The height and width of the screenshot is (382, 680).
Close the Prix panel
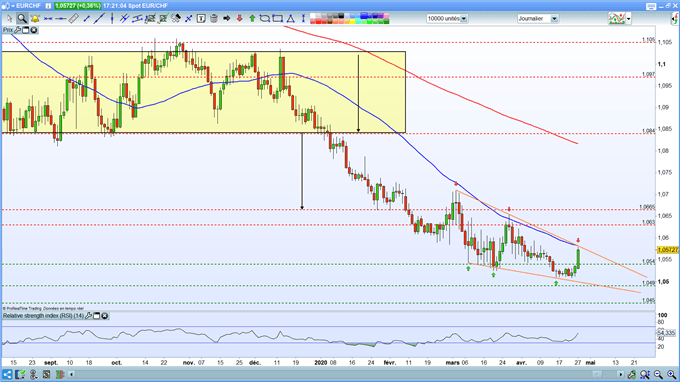pyautogui.click(x=34, y=30)
